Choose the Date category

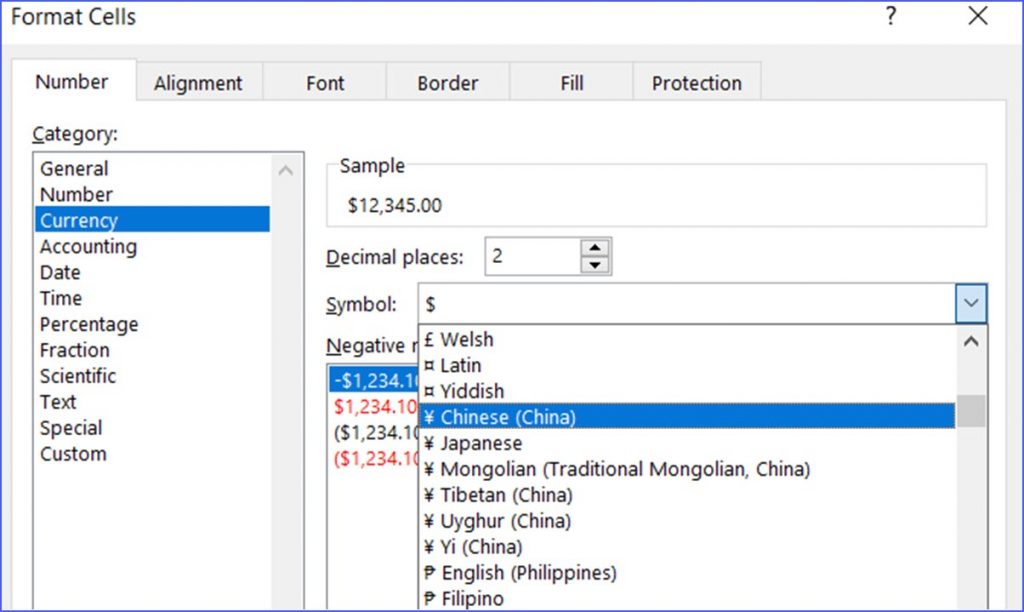[60, 272]
